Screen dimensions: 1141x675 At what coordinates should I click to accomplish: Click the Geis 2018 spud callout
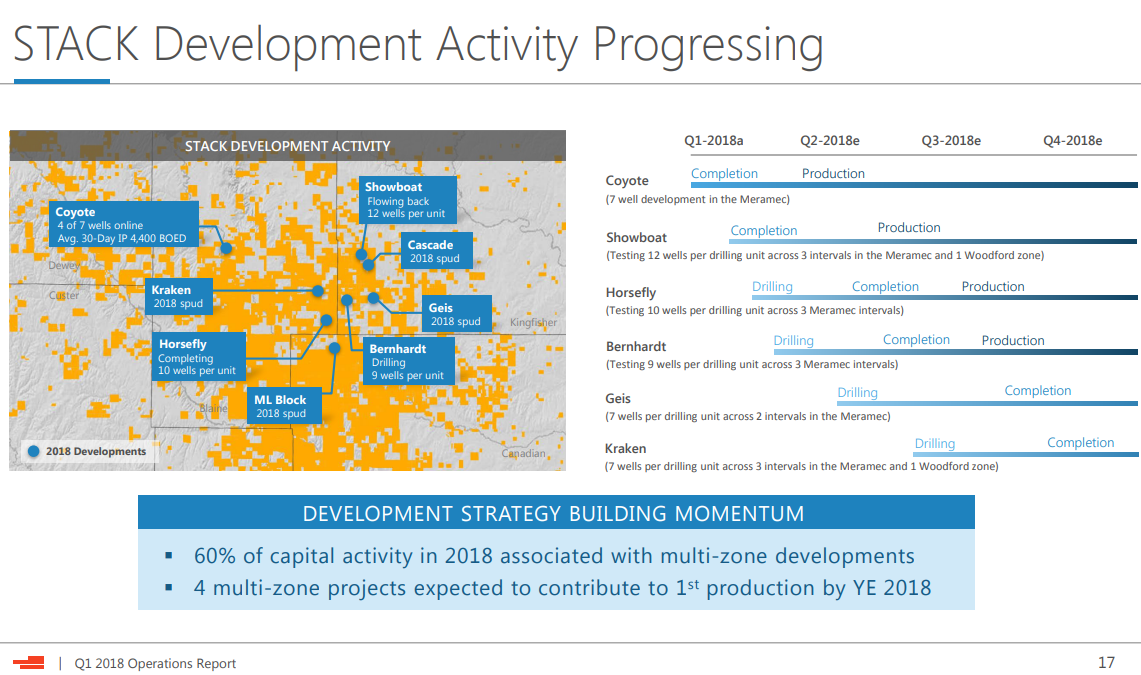click(x=456, y=313)
